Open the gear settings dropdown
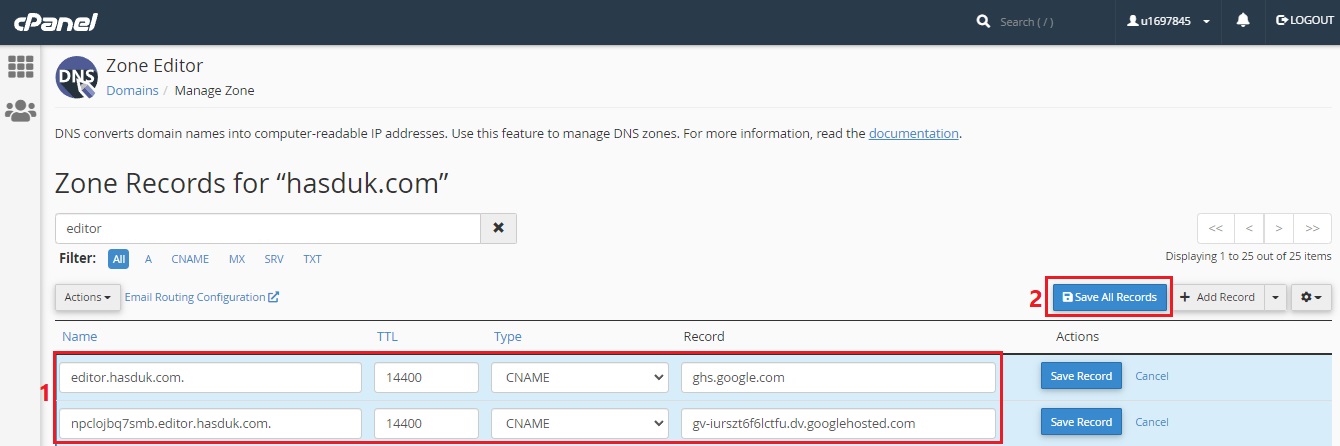 tap(1311, 297)
